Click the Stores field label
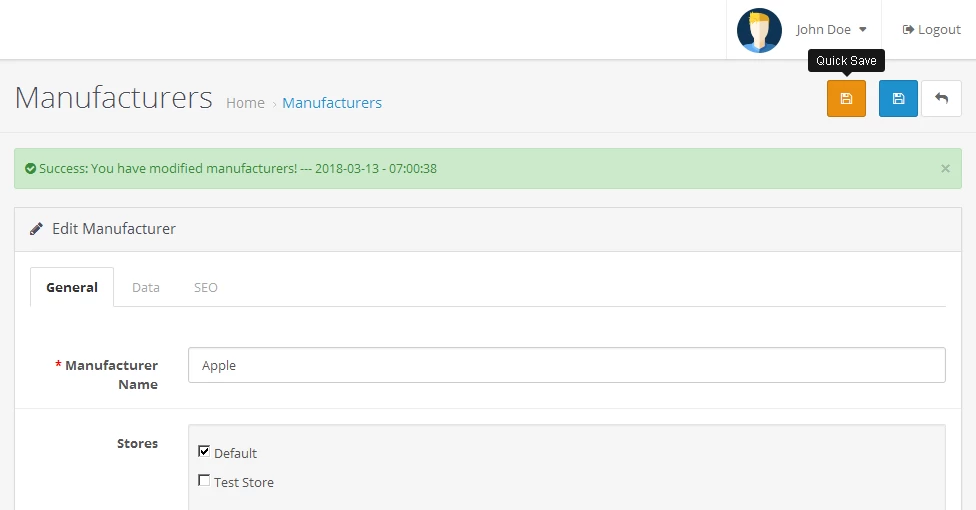The height and width of the screenshot is (510, 976). [x=138, y=443]
